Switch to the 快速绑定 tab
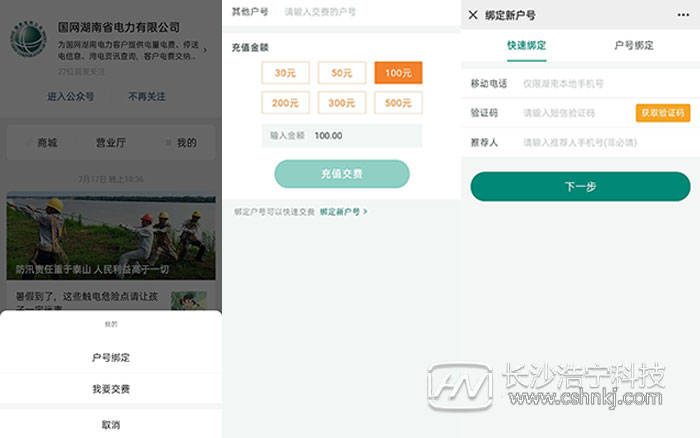 point(526,46)
